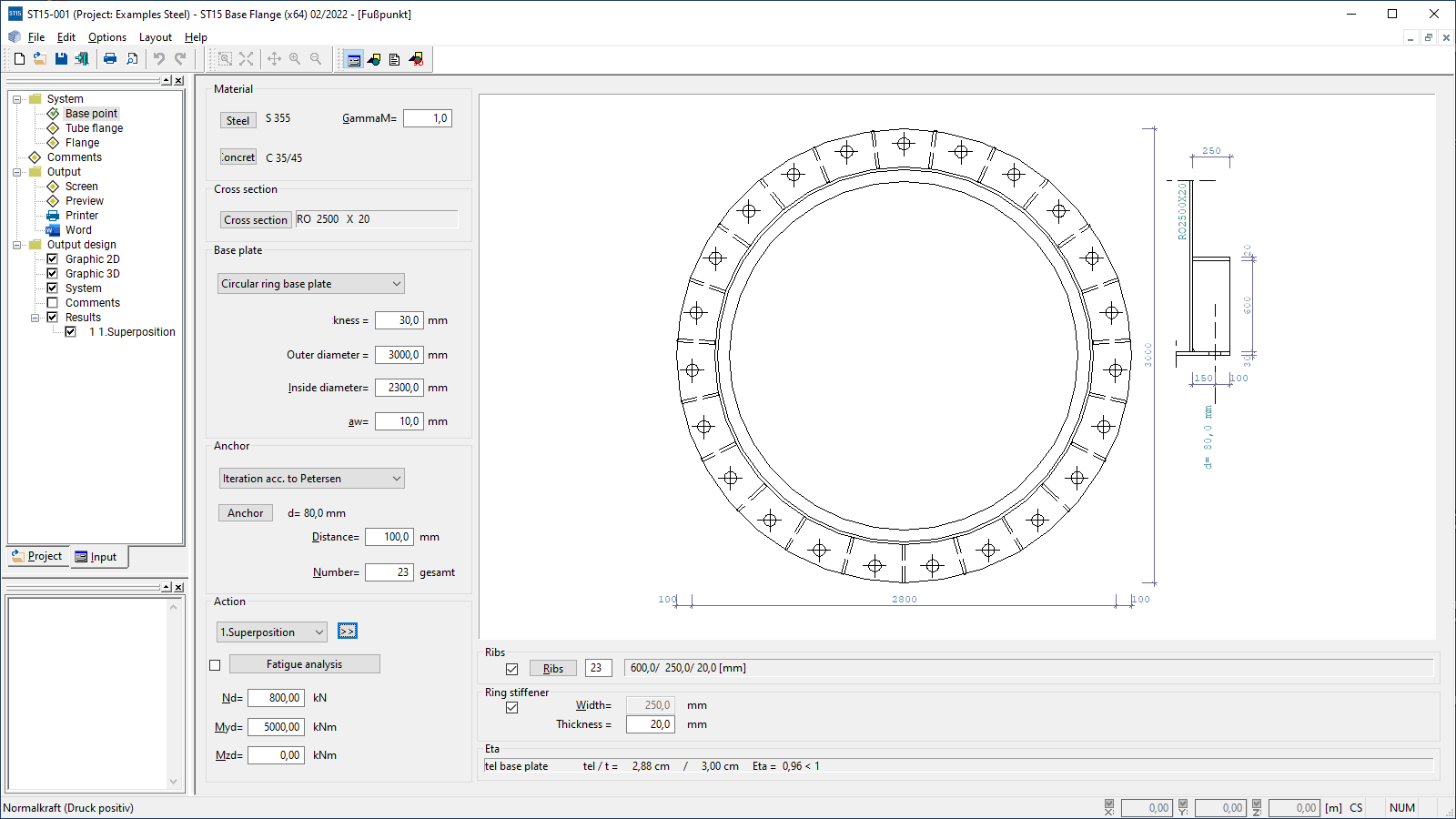This screenshot has height=819, width=1456.
Task: Open the Options menu
Action: tap(107, 37)
